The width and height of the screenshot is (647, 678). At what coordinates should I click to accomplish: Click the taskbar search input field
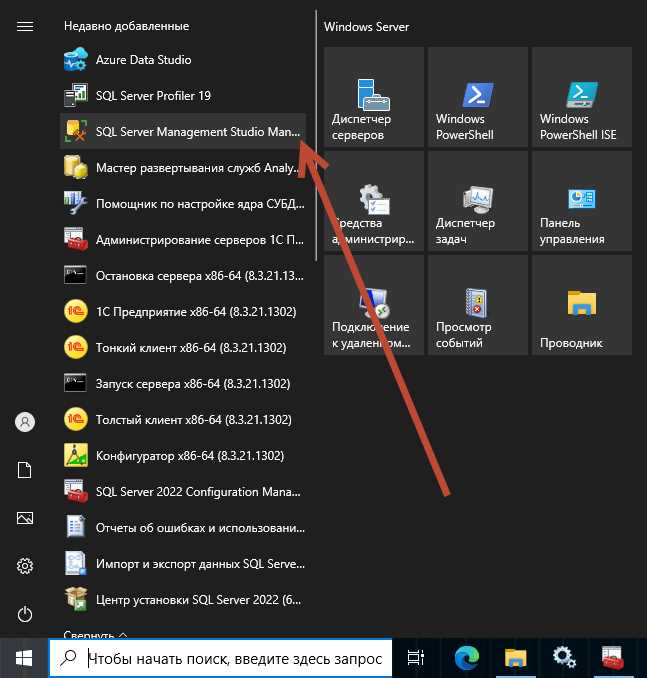(221, 658)
